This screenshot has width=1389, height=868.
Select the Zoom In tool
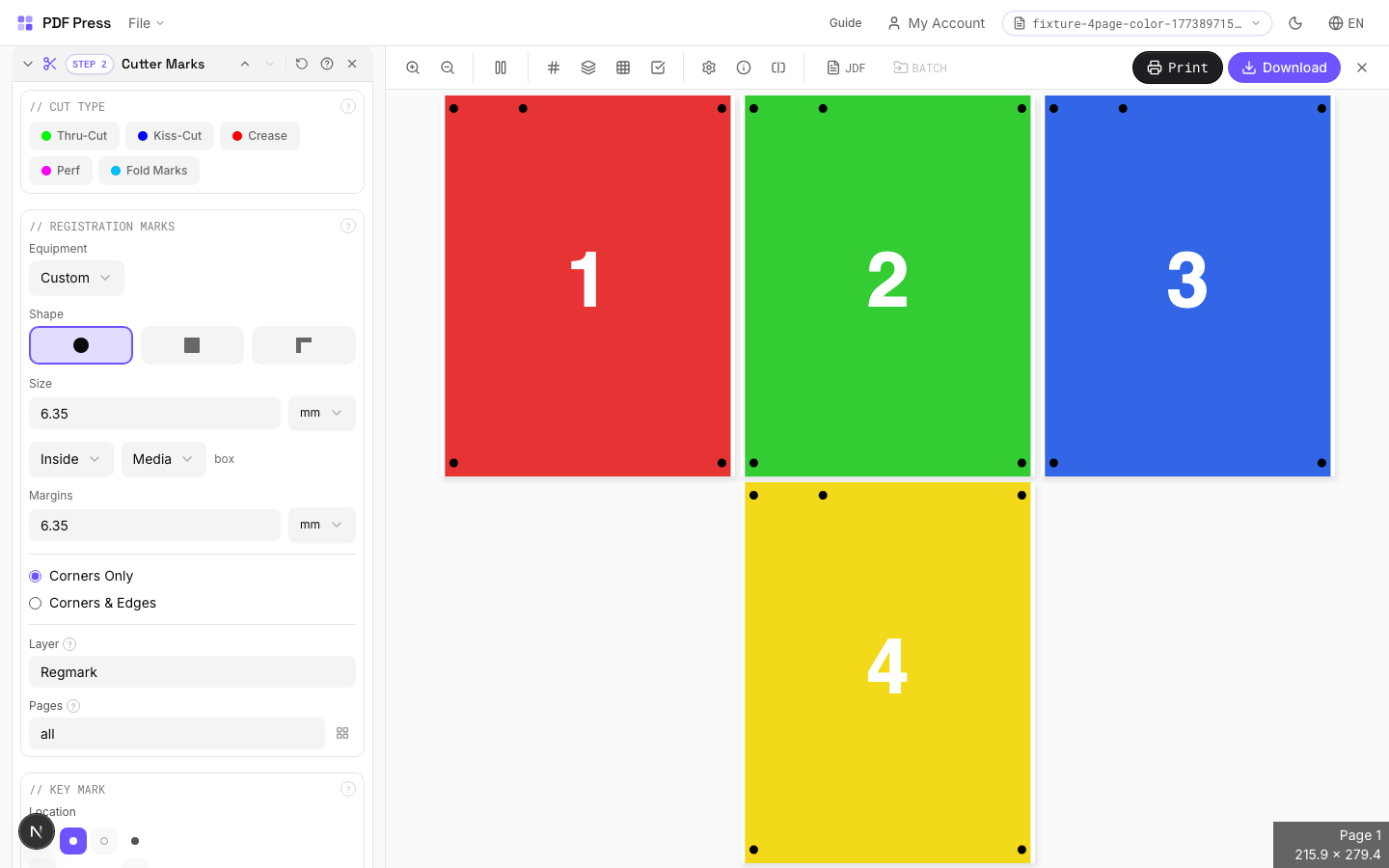[413, 68]
